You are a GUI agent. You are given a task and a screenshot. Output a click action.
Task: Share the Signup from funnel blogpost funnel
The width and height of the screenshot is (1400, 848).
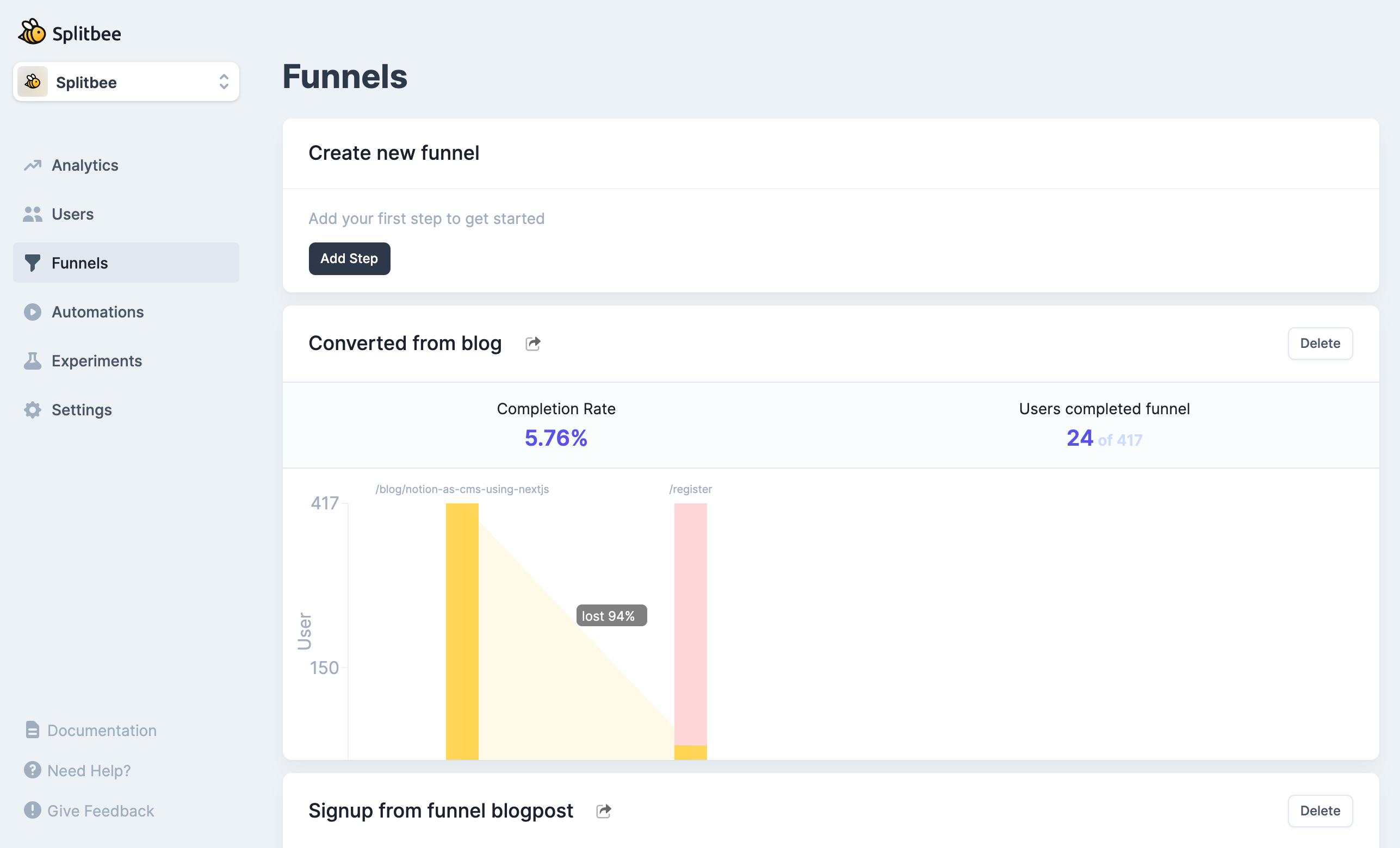click(x=603, y=810)
